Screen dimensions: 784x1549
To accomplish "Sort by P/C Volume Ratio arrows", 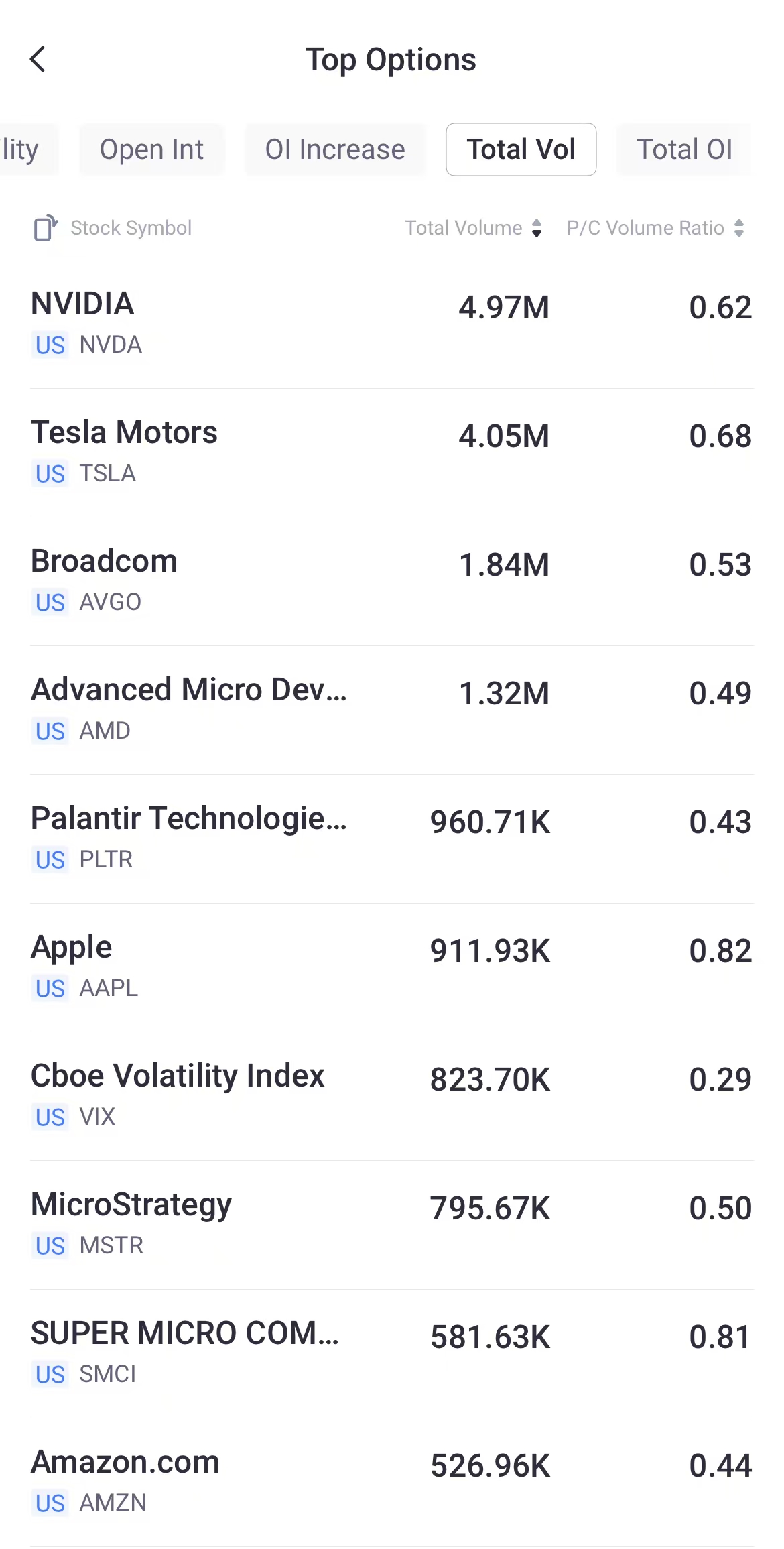I will point(739,228).
